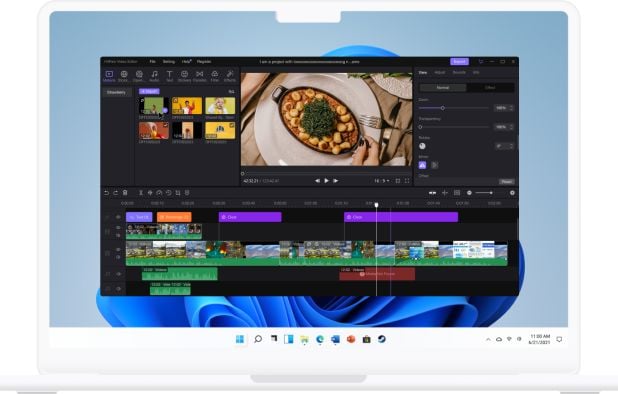Image resolution: width=618 pixels, height=394 pixels.
Task: Step to the previous frame in the preview
Action: [x=317, y=181]
